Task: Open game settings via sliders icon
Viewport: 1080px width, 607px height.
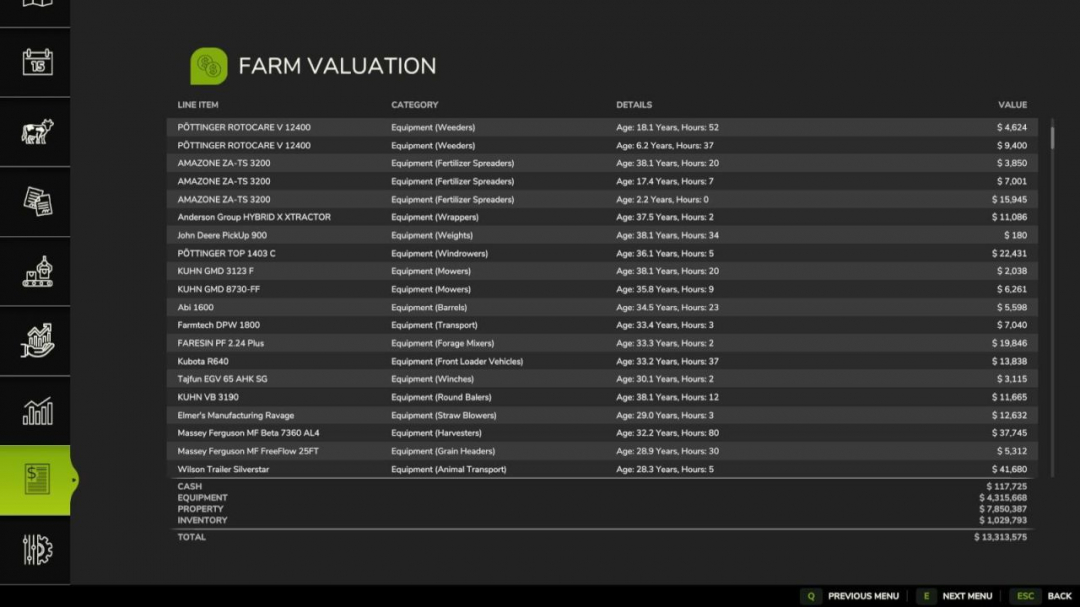Action: point(35,550)
